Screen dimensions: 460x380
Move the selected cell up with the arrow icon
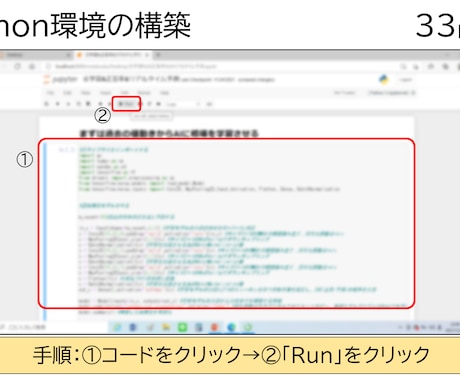tap(100, 104)
